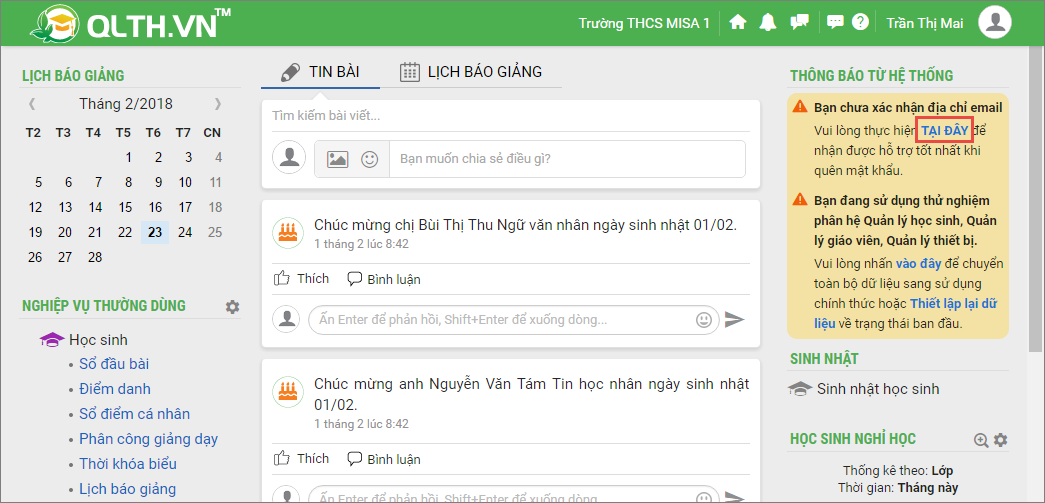1045x503 pixels.
Task: Switch to the Lịch báo giảng tab
Action: (471, 72)
